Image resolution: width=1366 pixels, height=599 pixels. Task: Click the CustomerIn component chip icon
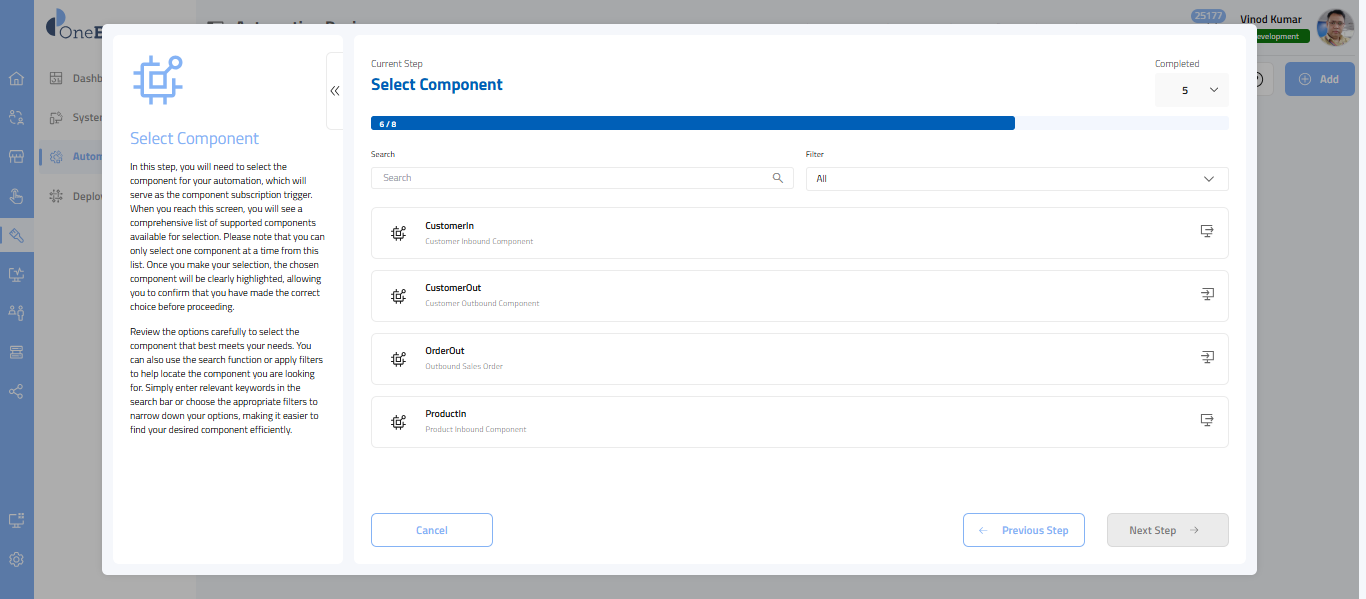tap(398, 233)
